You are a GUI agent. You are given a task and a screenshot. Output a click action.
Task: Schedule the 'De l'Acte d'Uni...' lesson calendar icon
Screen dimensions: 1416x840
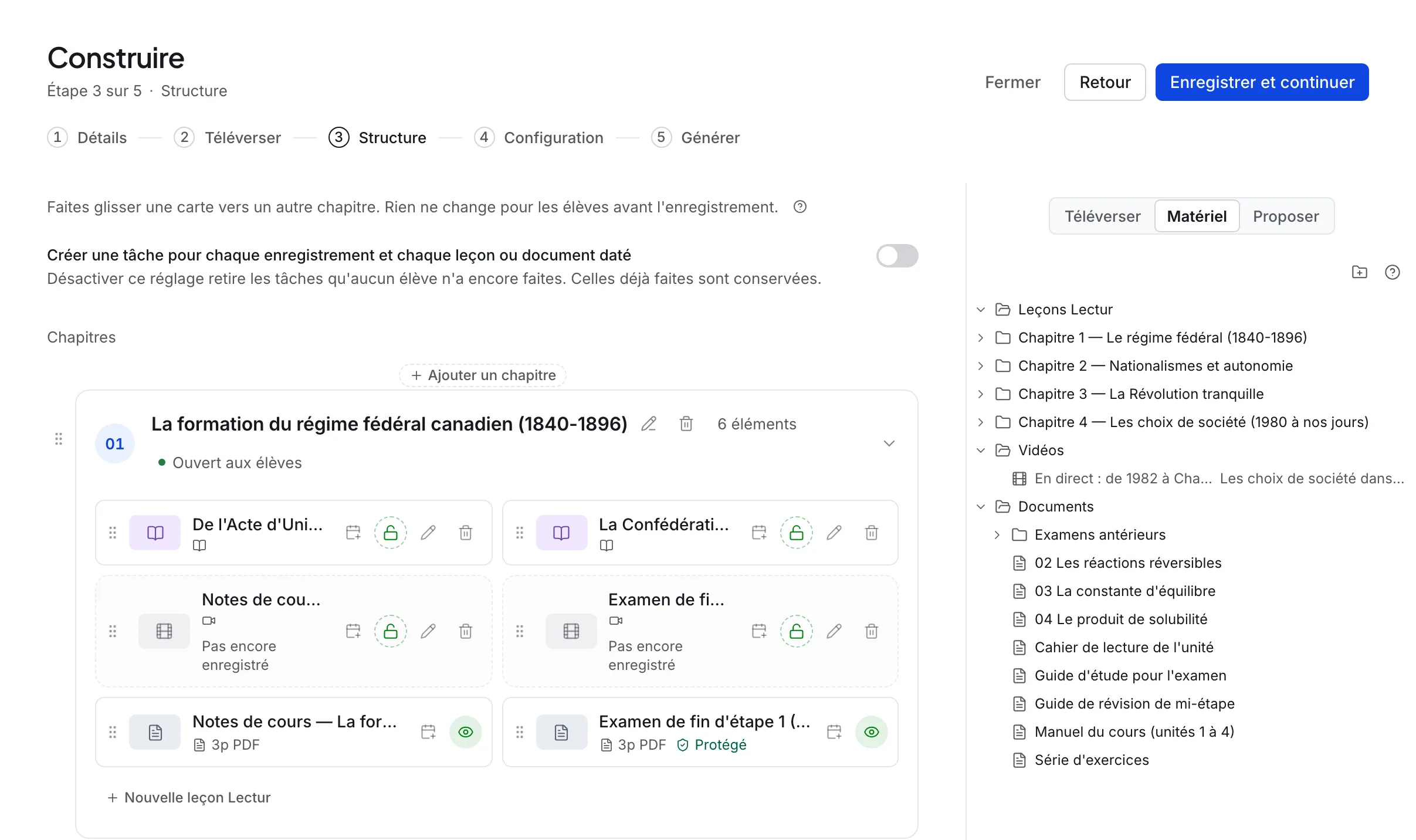click(x=353, y=533)
